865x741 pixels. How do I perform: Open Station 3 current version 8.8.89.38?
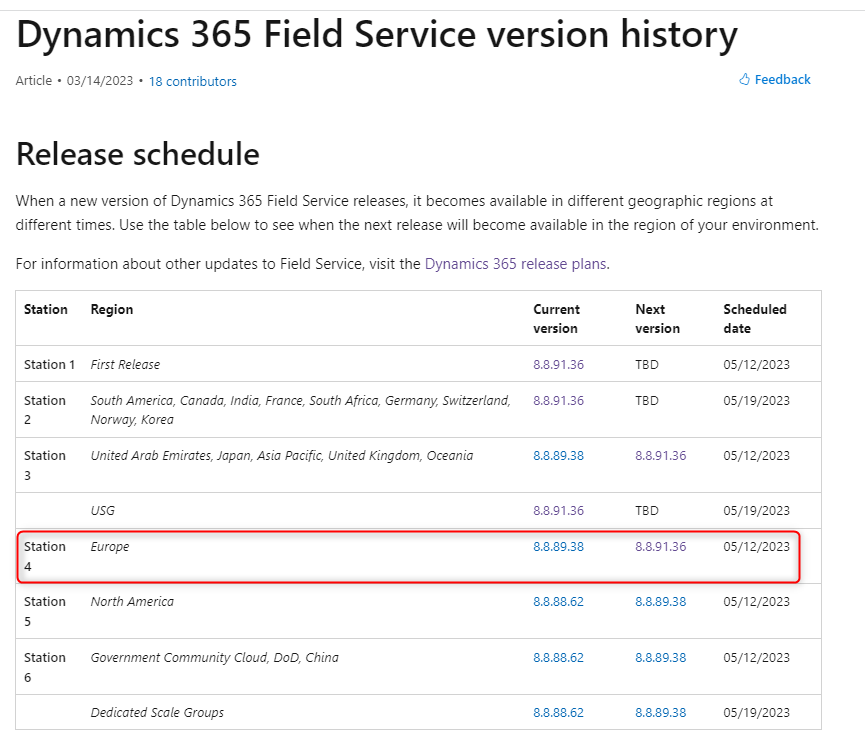click(558, 456)
